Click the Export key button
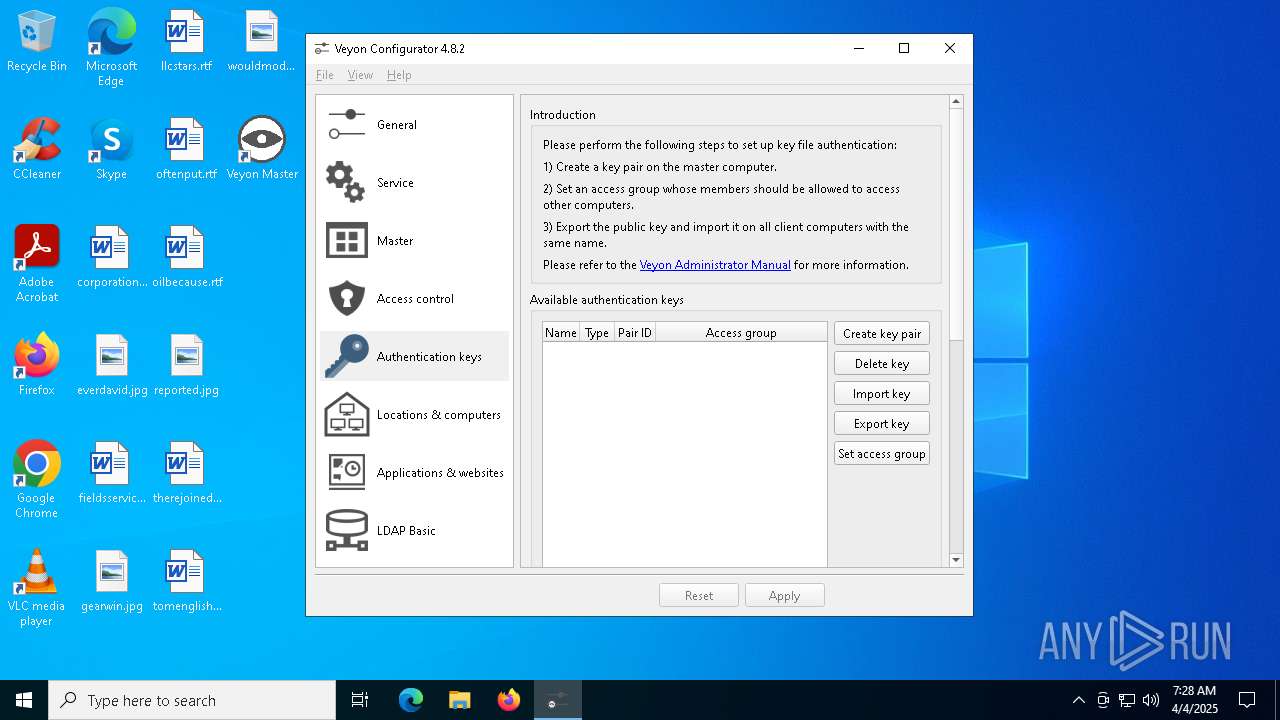 882,423
